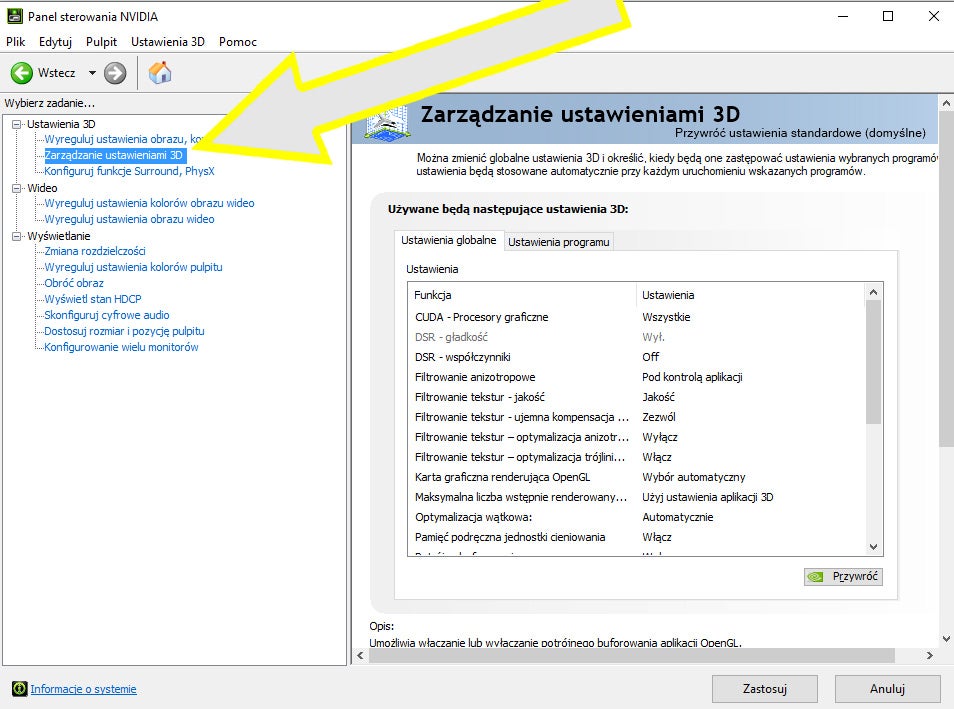Open the Plik menu
Viewport: 954px width, 709px height.
click(16, 42)
